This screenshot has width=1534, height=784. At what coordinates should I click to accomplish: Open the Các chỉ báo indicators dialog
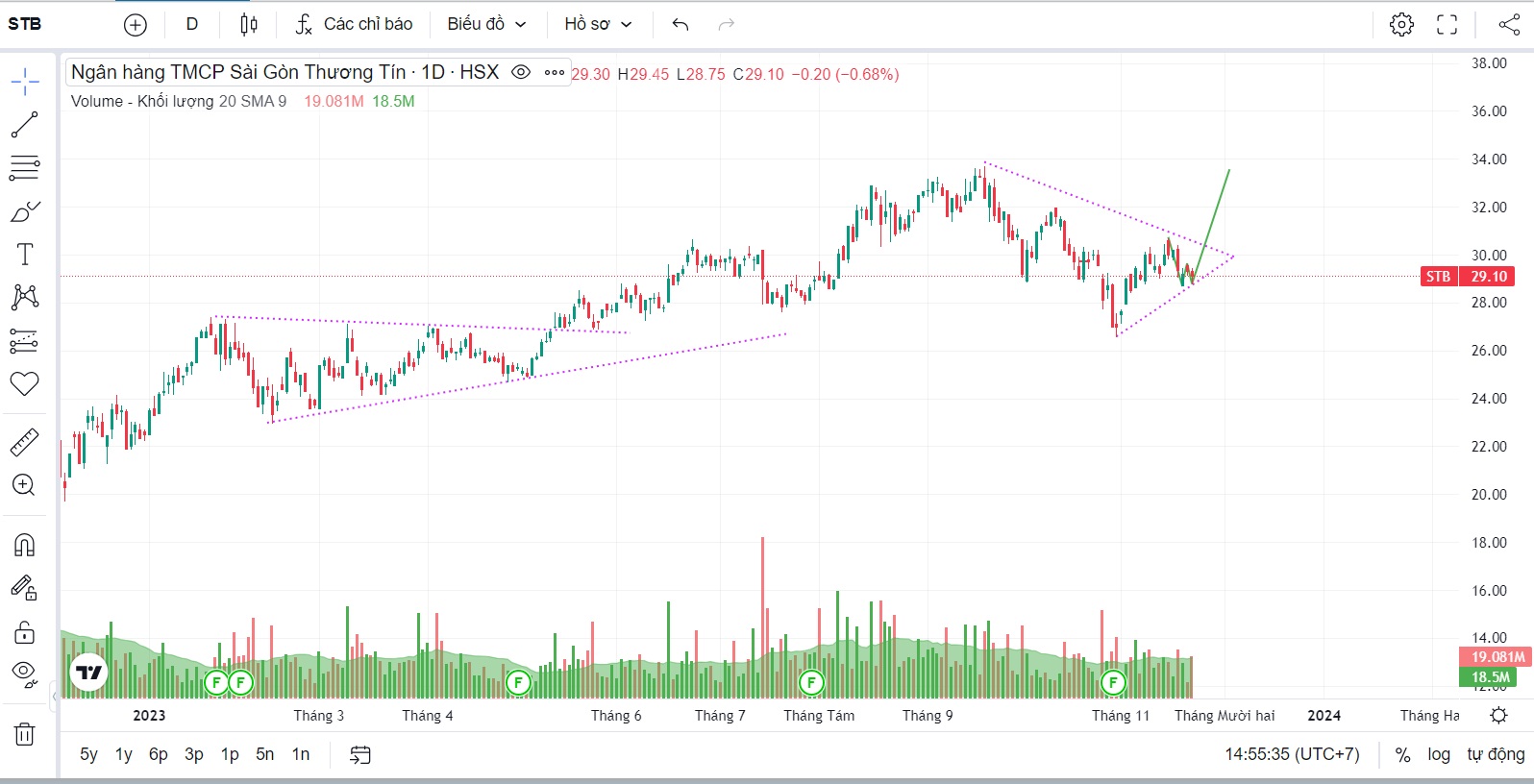tap(354, 24)
